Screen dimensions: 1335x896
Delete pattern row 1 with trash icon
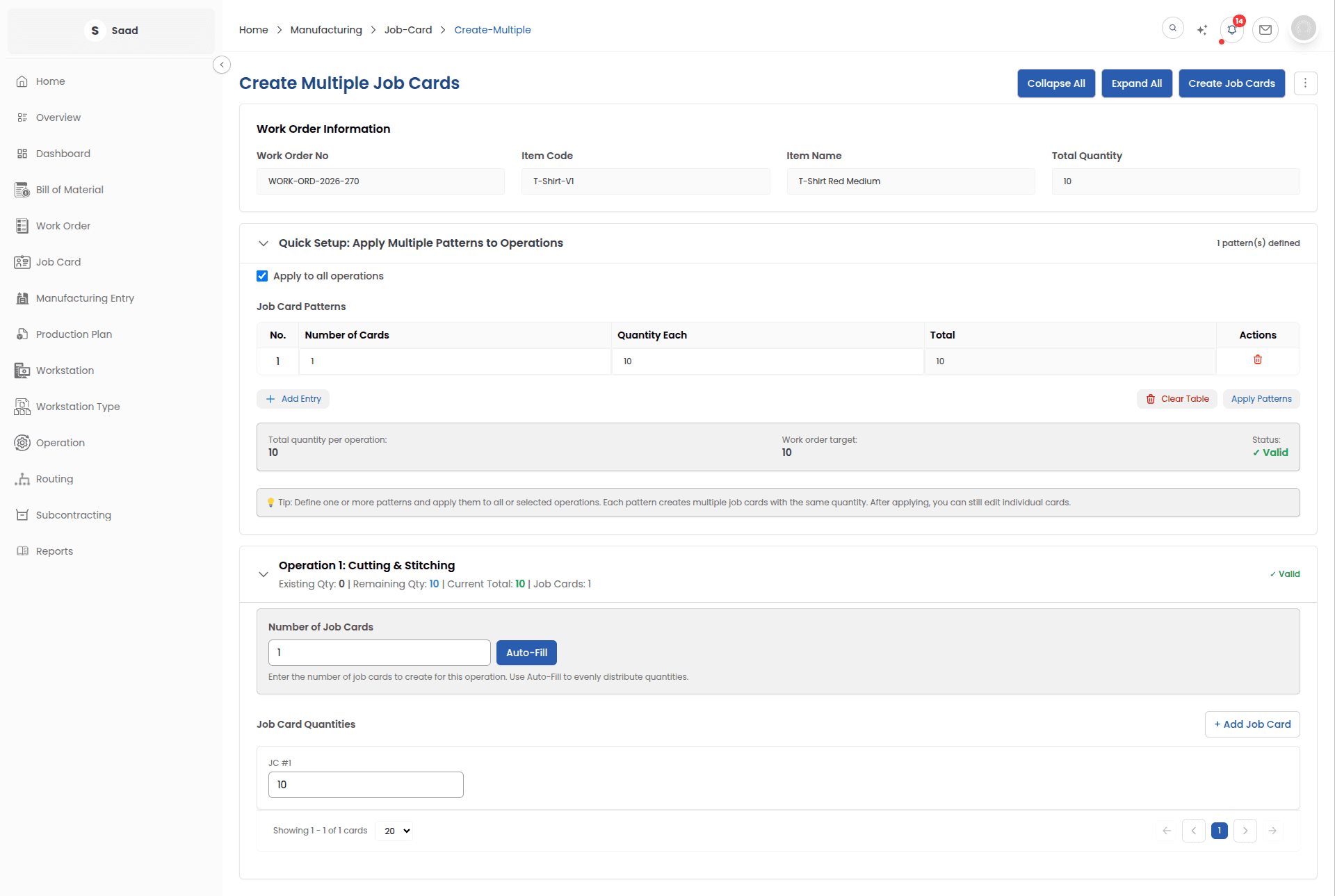1257,360
